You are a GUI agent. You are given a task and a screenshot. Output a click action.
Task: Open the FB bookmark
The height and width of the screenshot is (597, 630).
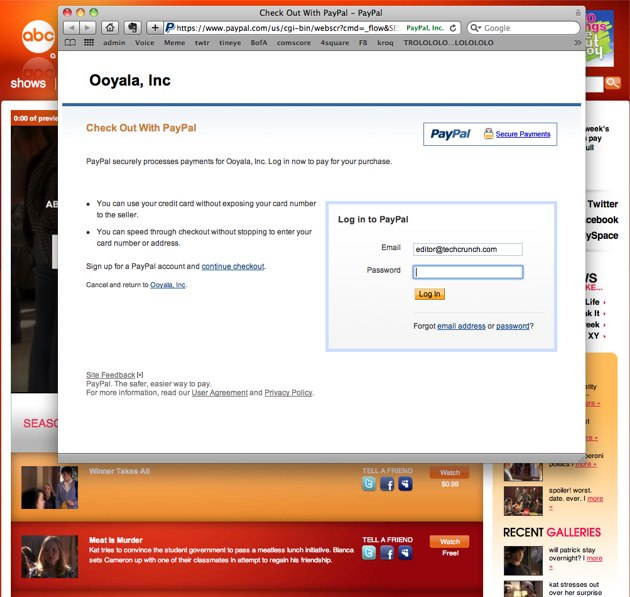(363, 43)
